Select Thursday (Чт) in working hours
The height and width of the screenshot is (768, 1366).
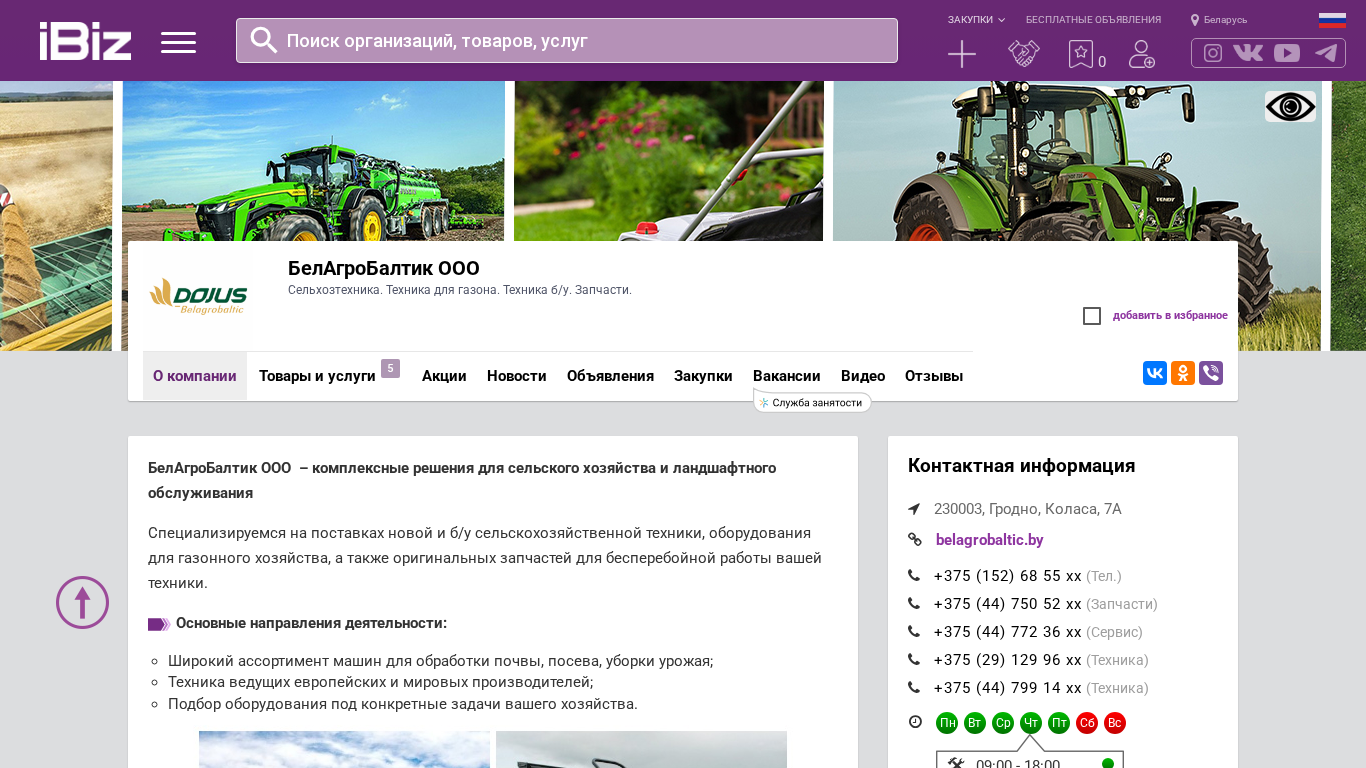(1031, 723)
